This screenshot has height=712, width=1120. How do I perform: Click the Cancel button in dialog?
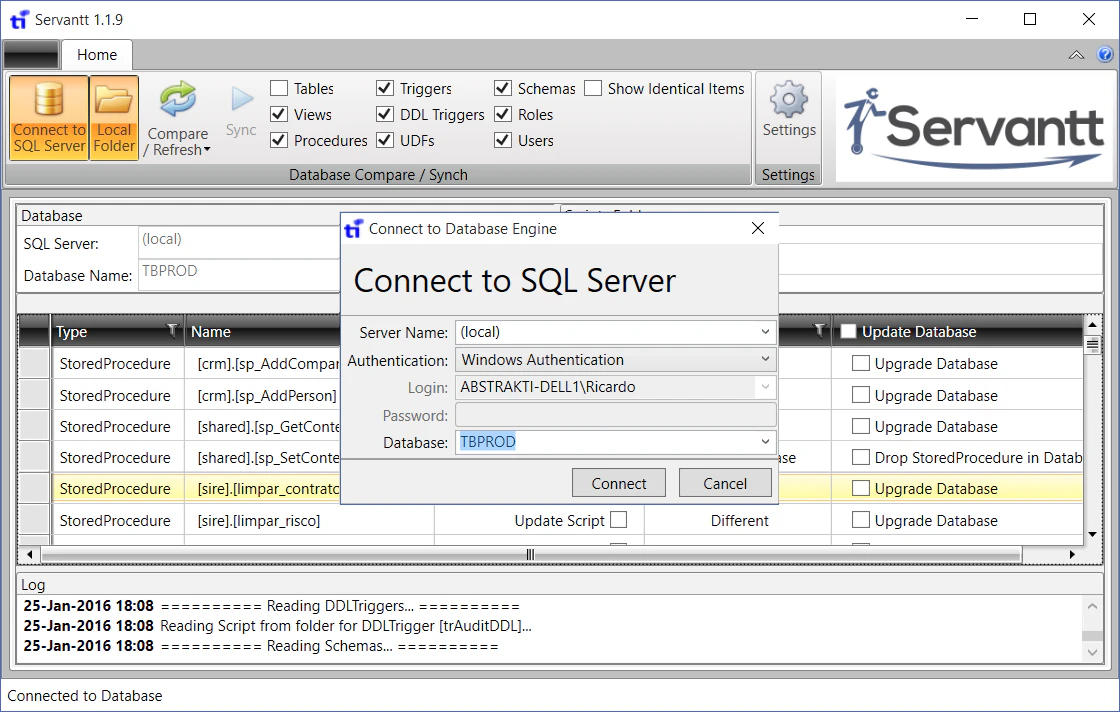click(x=725, y=483)
